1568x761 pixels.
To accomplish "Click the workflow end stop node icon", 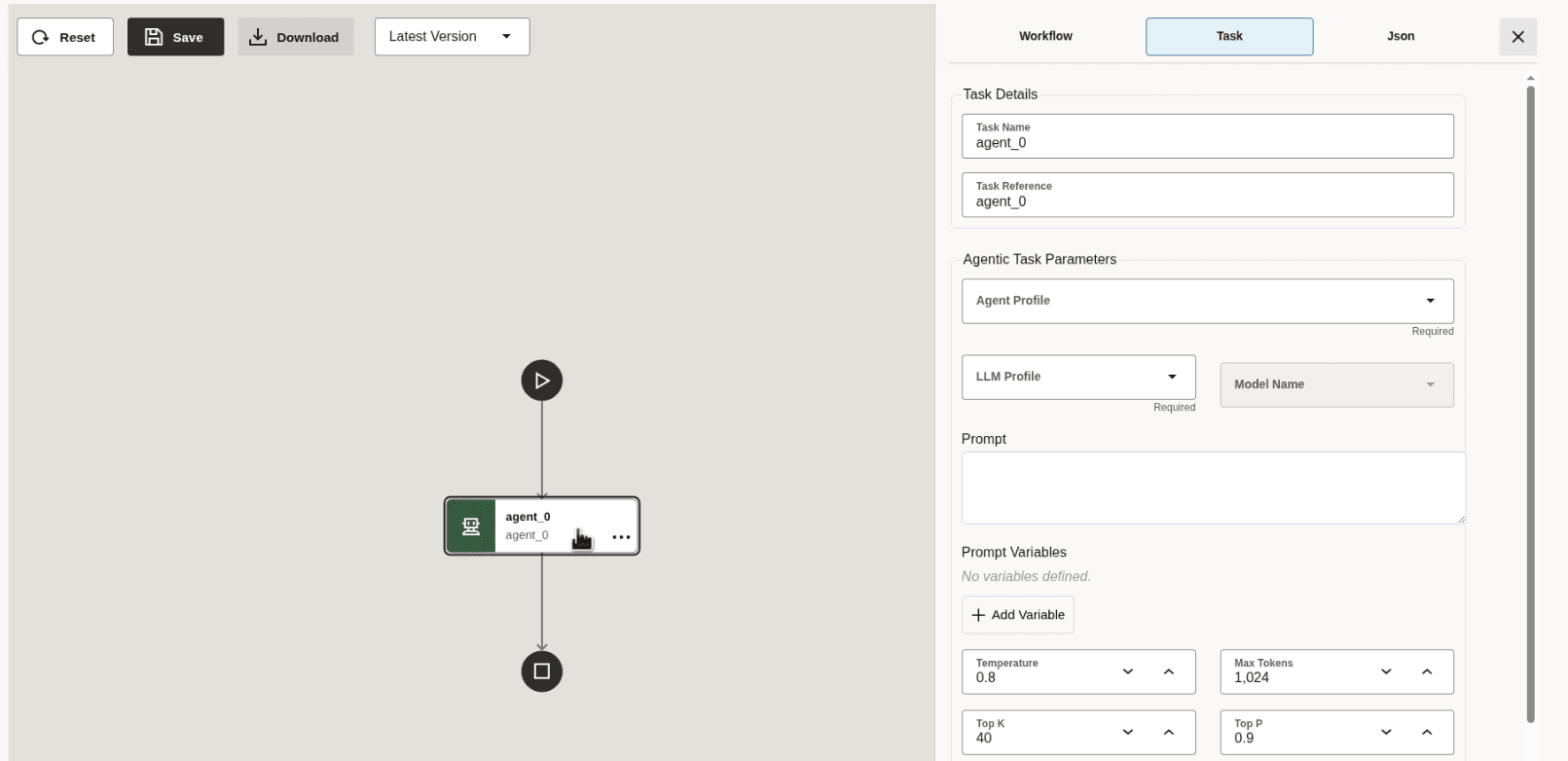I will pos(542,671).
